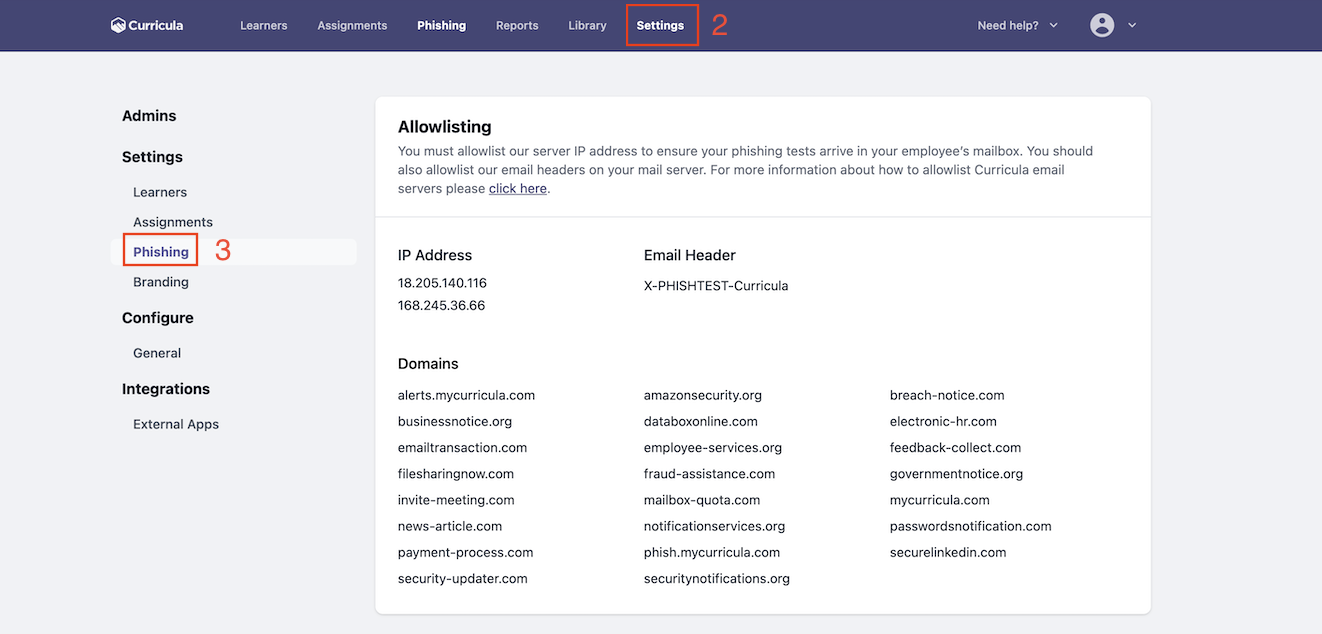Viewport: 1322px width, 634px height.
Task: Select Learners under sidebar Settings
Action: [x=160, y=192]
